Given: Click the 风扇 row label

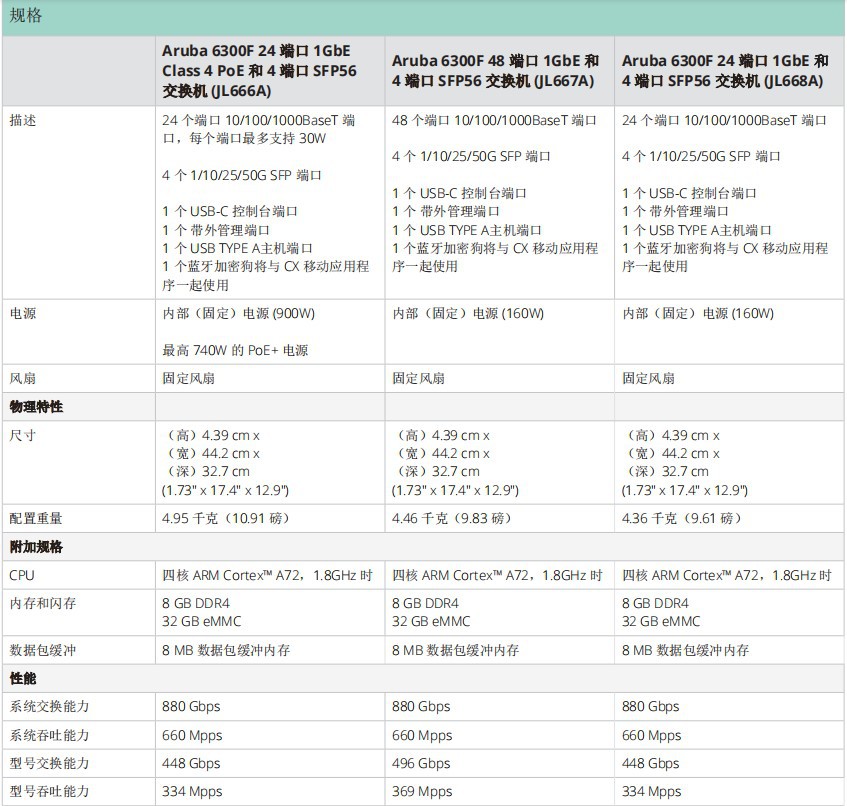Looking at the screenshot, I should 23,378.
